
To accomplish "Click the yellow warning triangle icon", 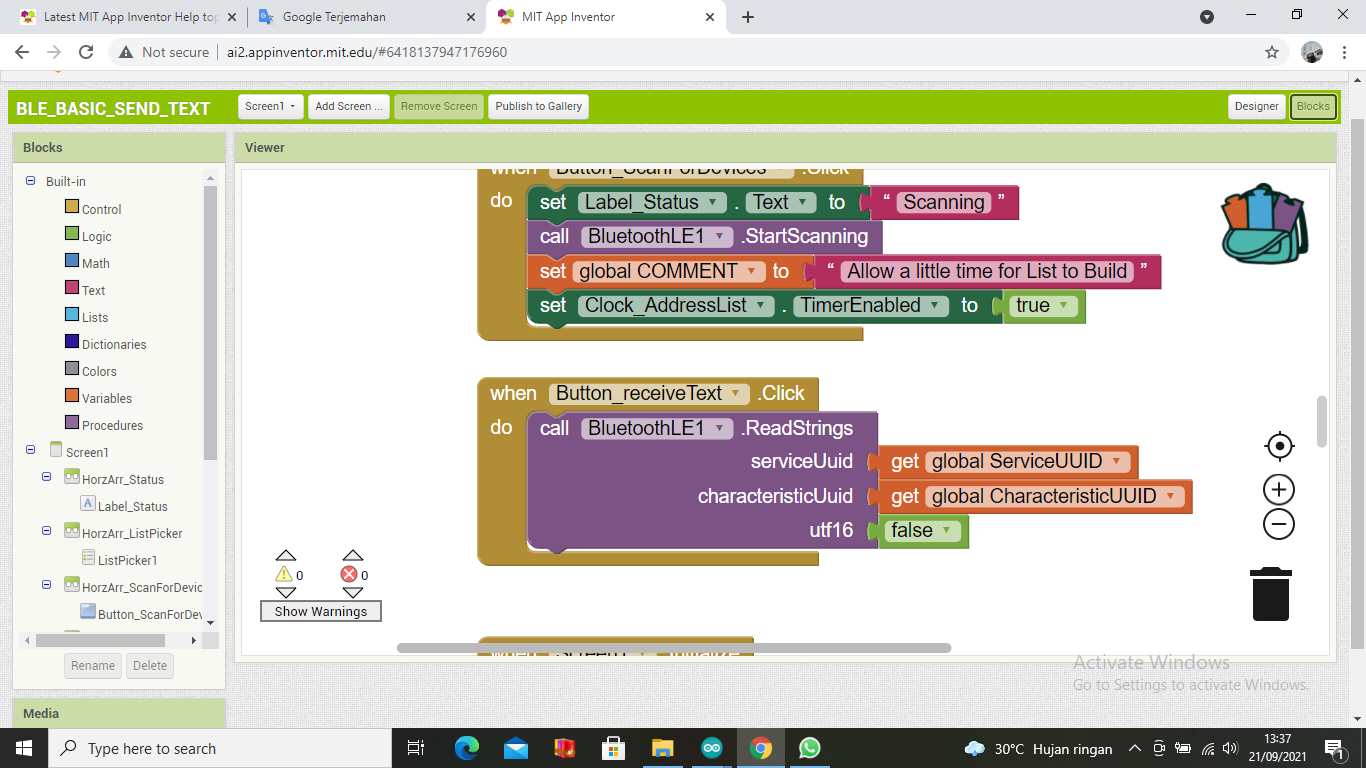I will click(284, 575).
